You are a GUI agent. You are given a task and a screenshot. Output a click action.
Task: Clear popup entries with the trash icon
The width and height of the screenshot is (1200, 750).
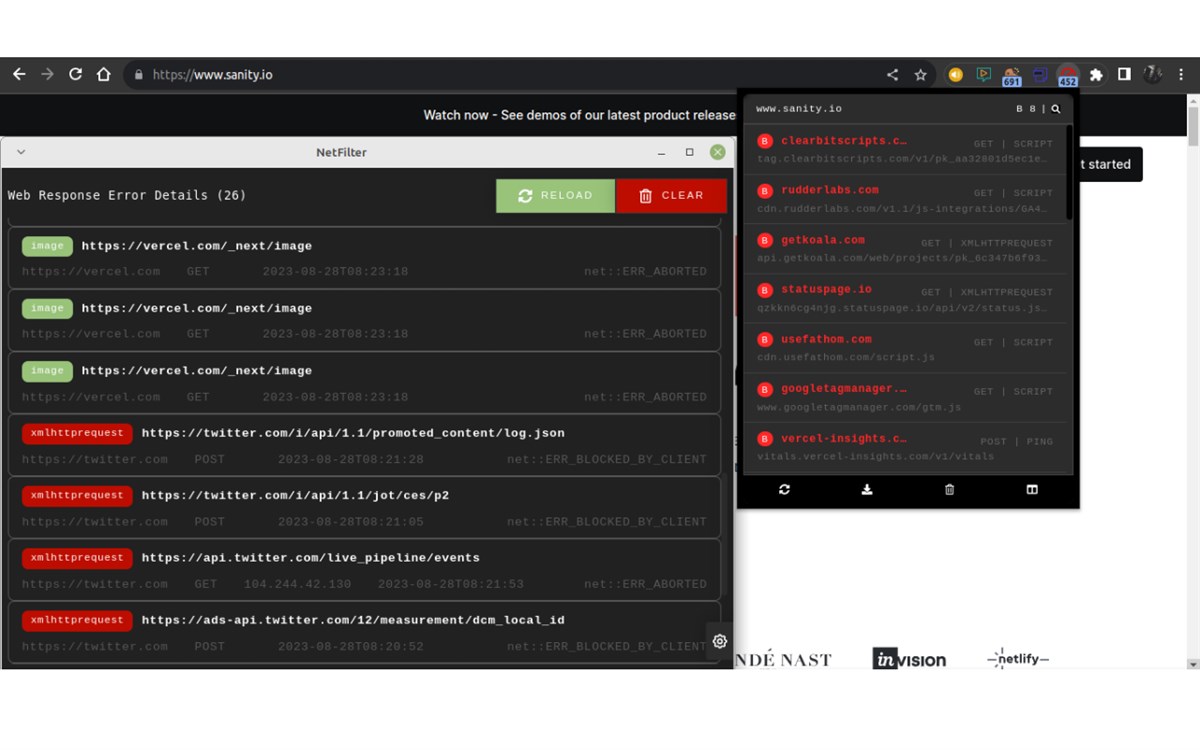948,489
